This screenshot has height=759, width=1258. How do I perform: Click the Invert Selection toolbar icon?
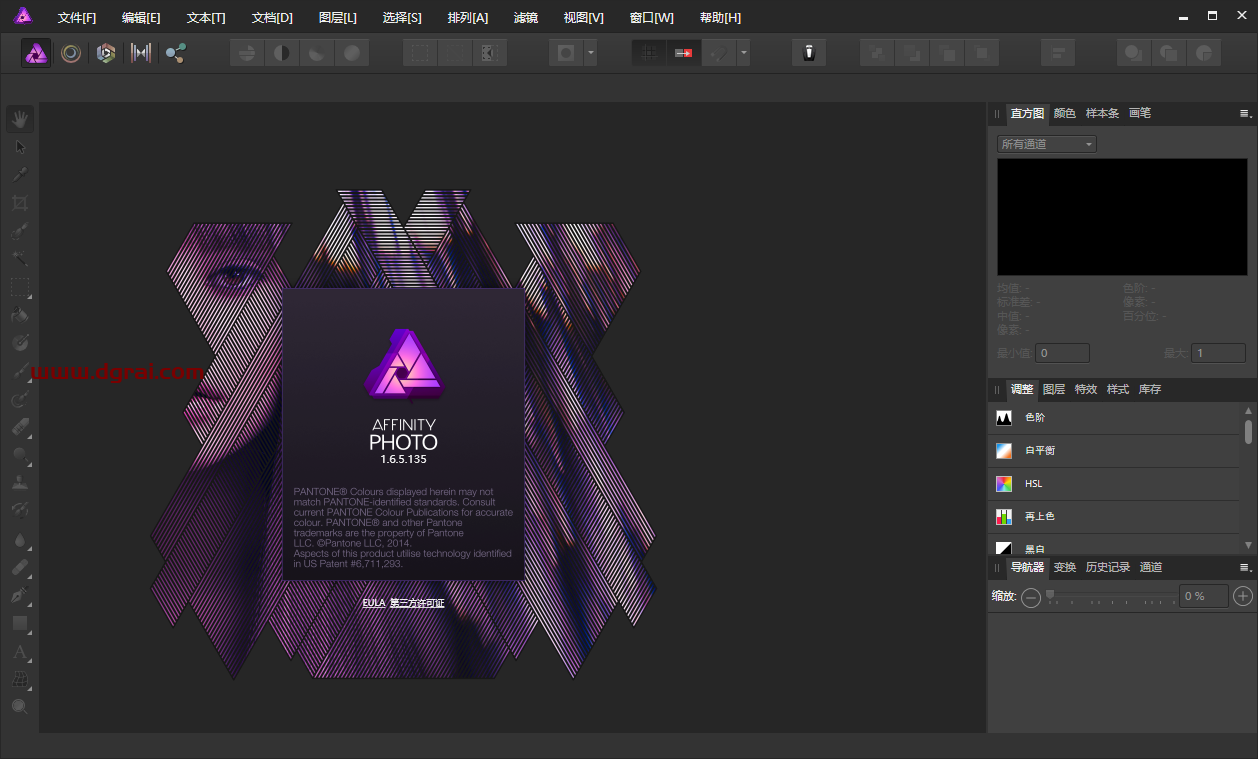[490, 53]
